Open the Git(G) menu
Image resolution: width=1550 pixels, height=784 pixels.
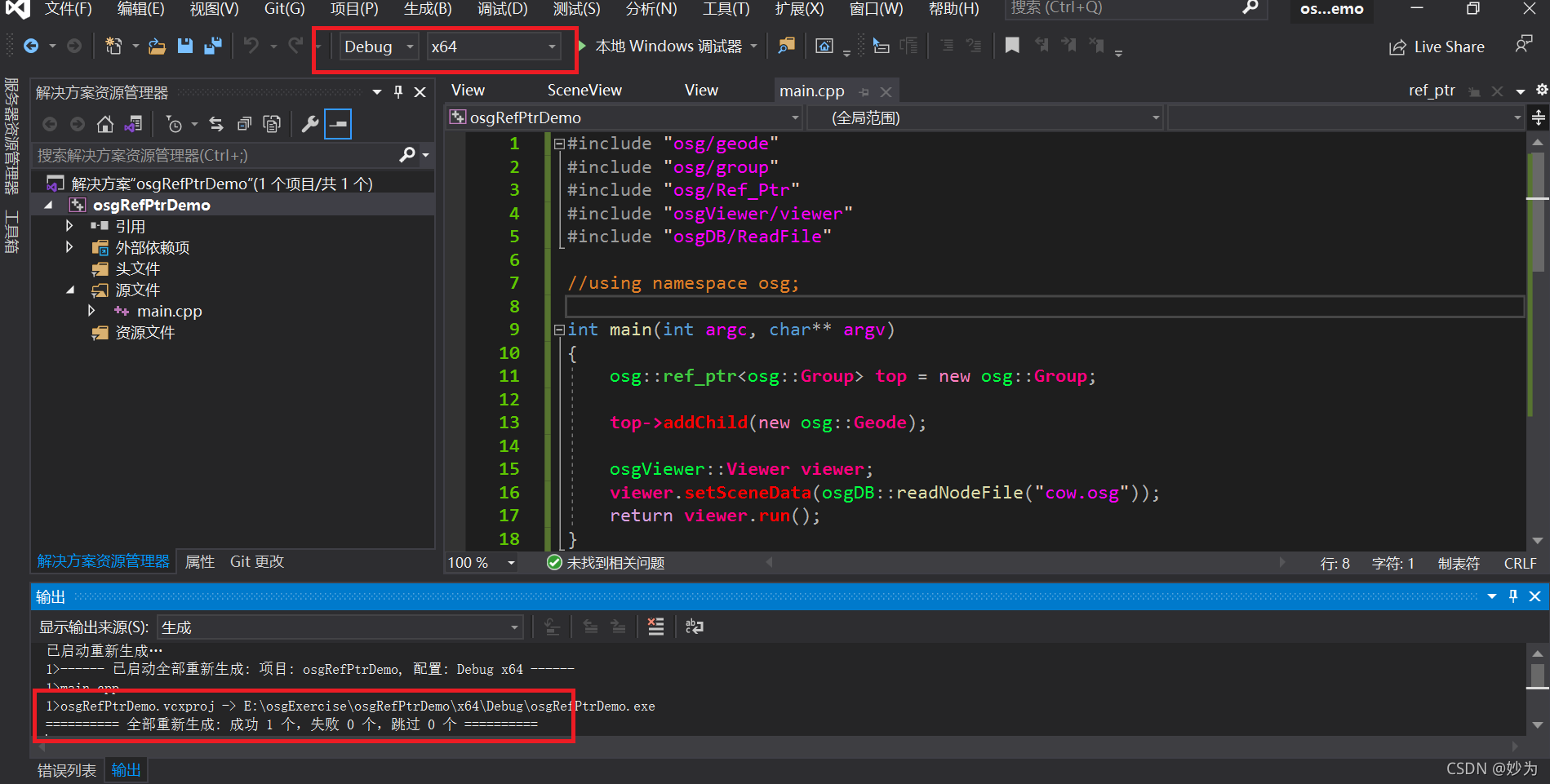(x=284, y=9)
